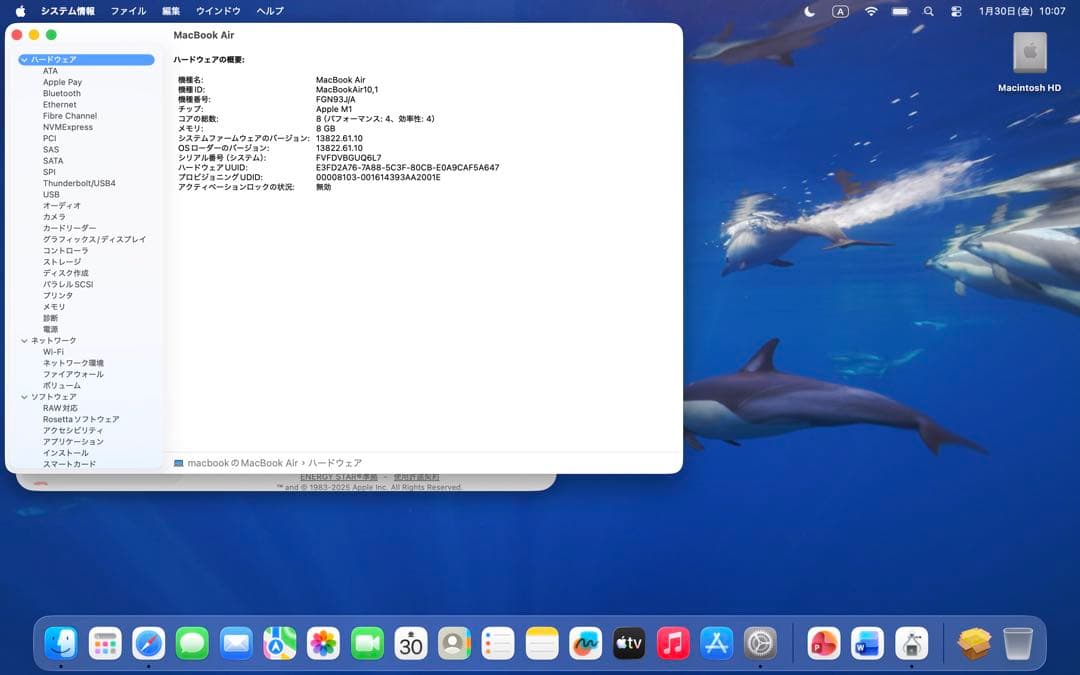Collapse the ハードウェア section chevron

(24, 59)
